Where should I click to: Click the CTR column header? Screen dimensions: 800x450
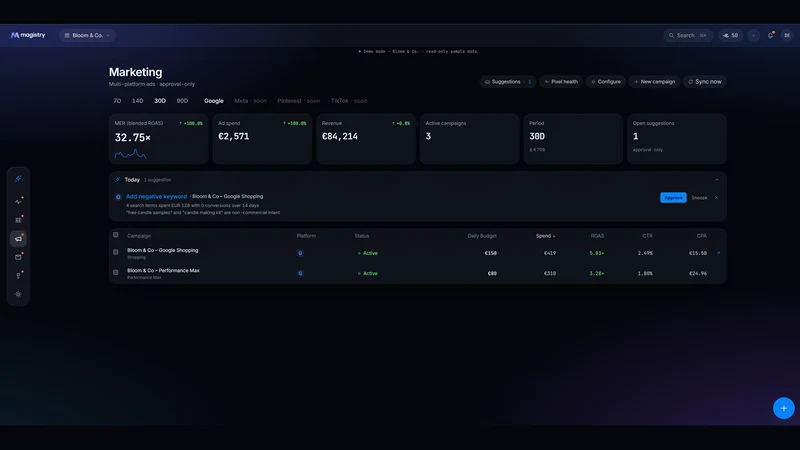point(647,236)
